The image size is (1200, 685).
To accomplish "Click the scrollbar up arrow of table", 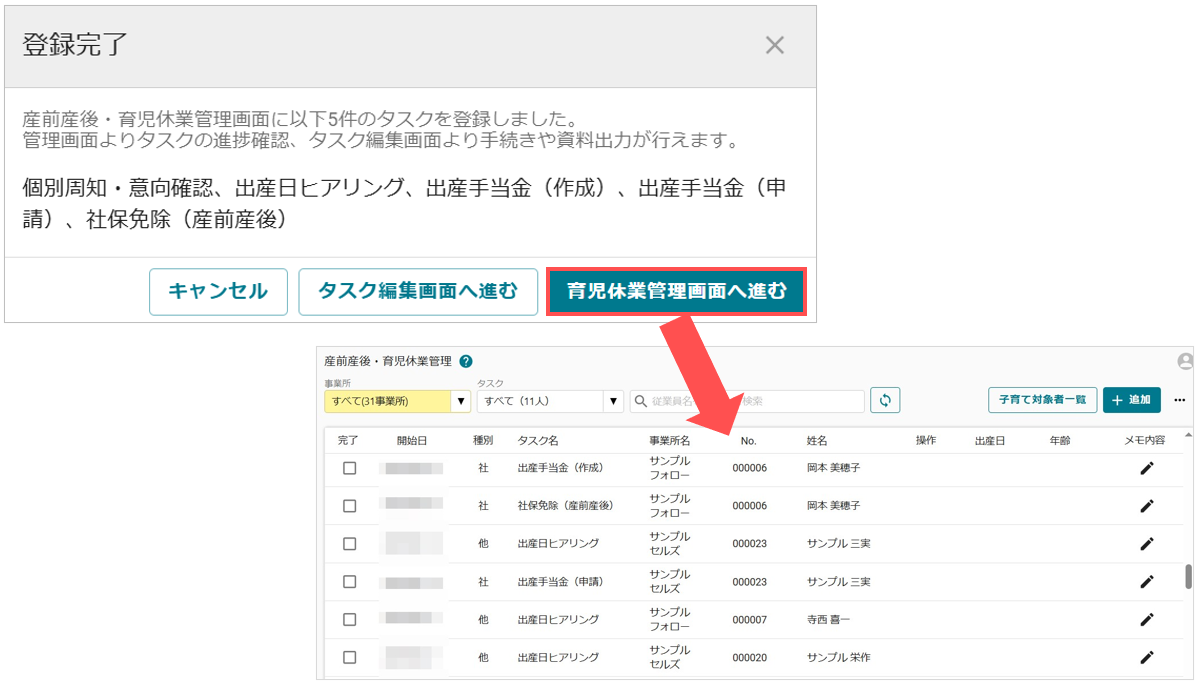I will pyautogui.click(x=1188, y=435).
